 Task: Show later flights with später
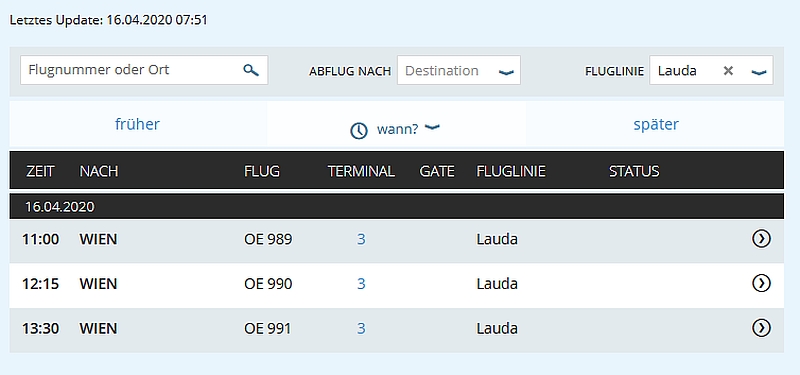(656, 124)
